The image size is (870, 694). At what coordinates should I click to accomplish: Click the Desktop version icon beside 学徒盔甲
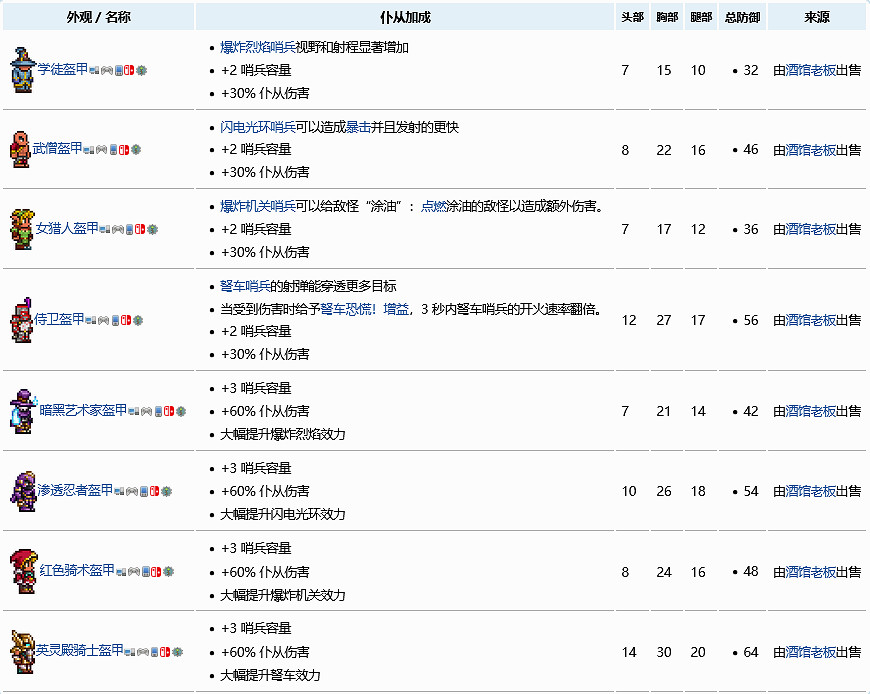point(93,70)
